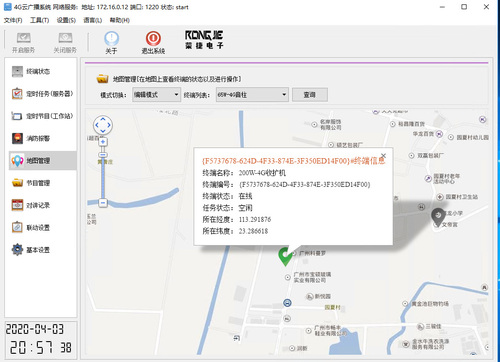This screenshot has height=362, width=500.
Task: Click the yellow 园夏村 map label
Action: (x=332, y=307)
